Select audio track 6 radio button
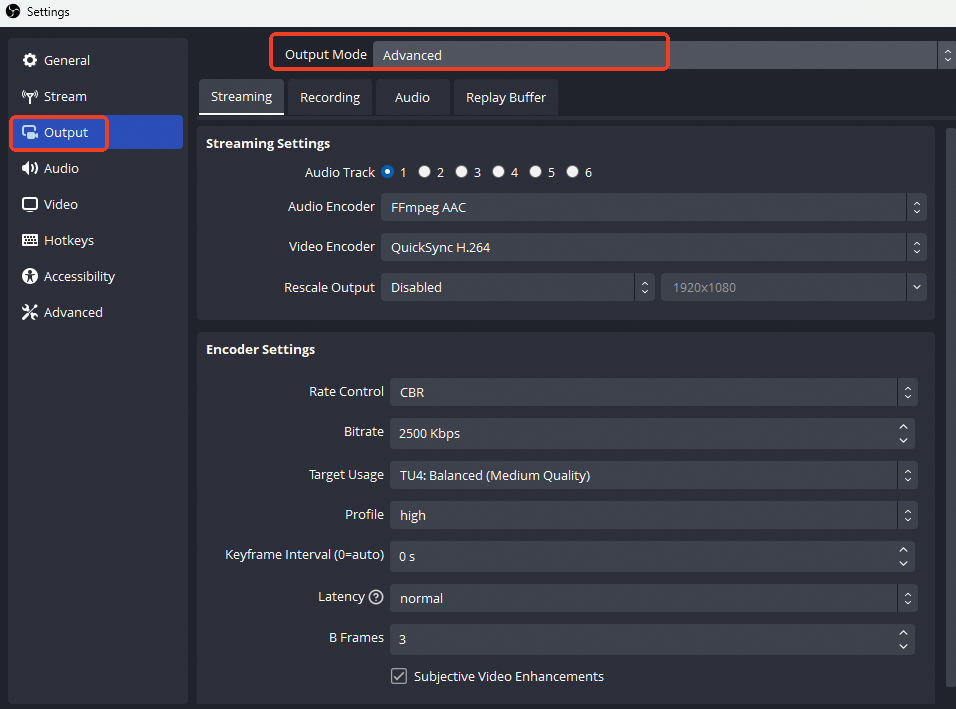 point(572,172)
